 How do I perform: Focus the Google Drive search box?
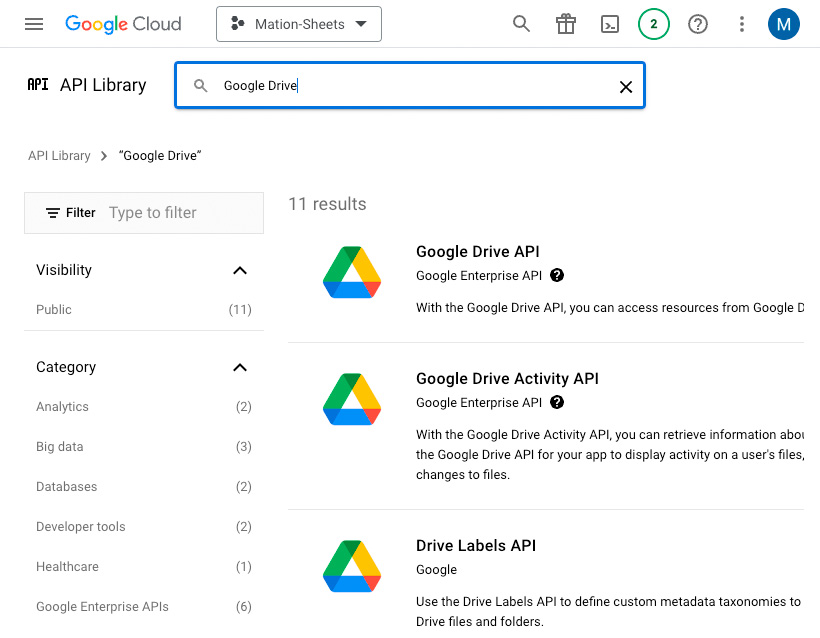coord(411,85)
